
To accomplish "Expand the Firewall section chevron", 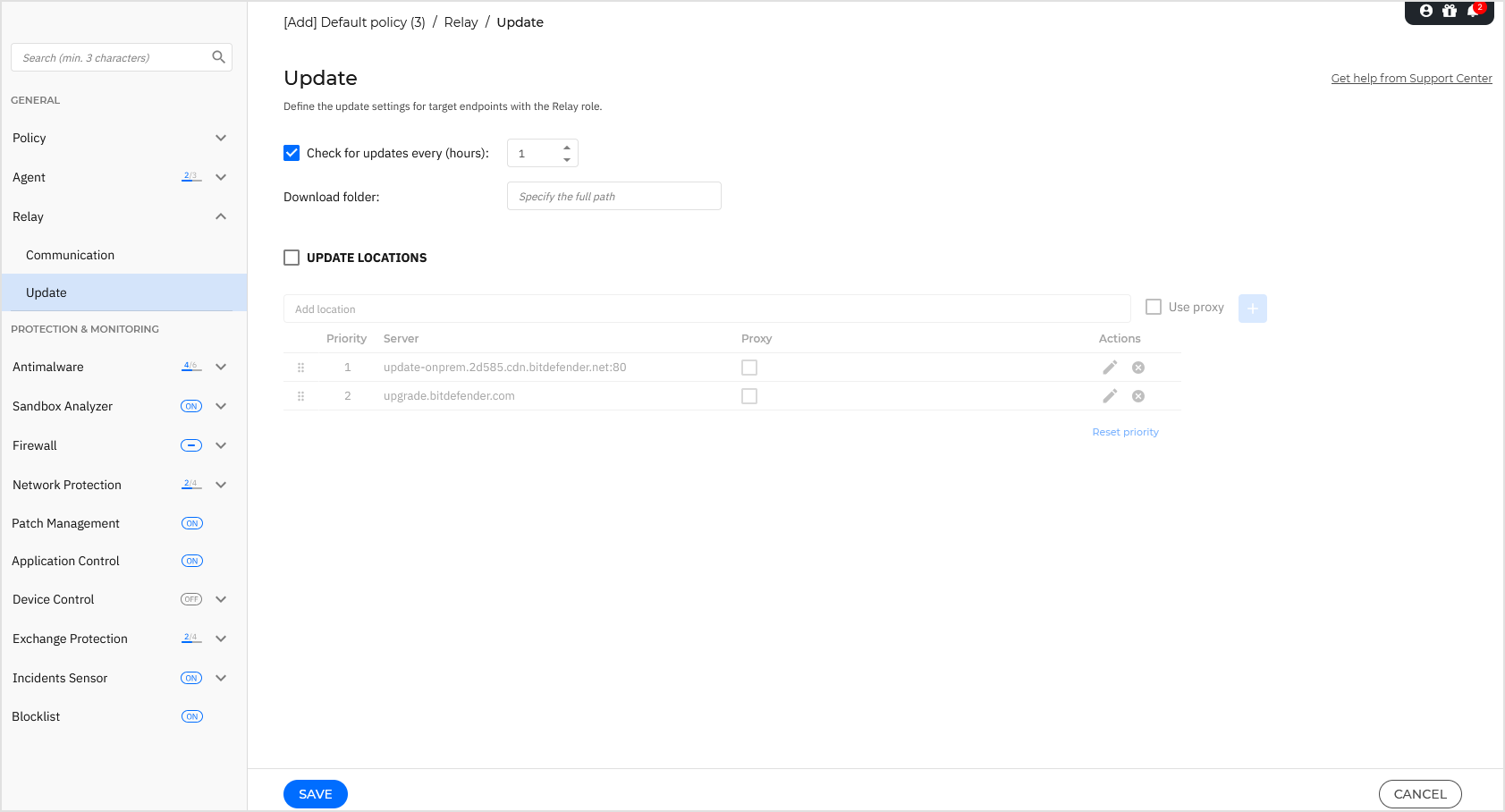I will point(221,445).
